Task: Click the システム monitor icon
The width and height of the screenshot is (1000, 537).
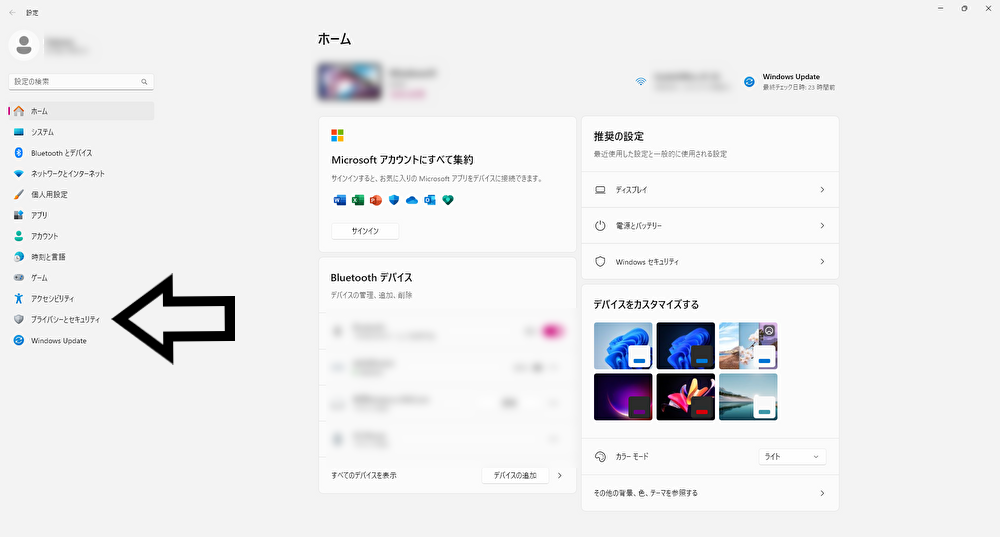Action: click(18, 132)
